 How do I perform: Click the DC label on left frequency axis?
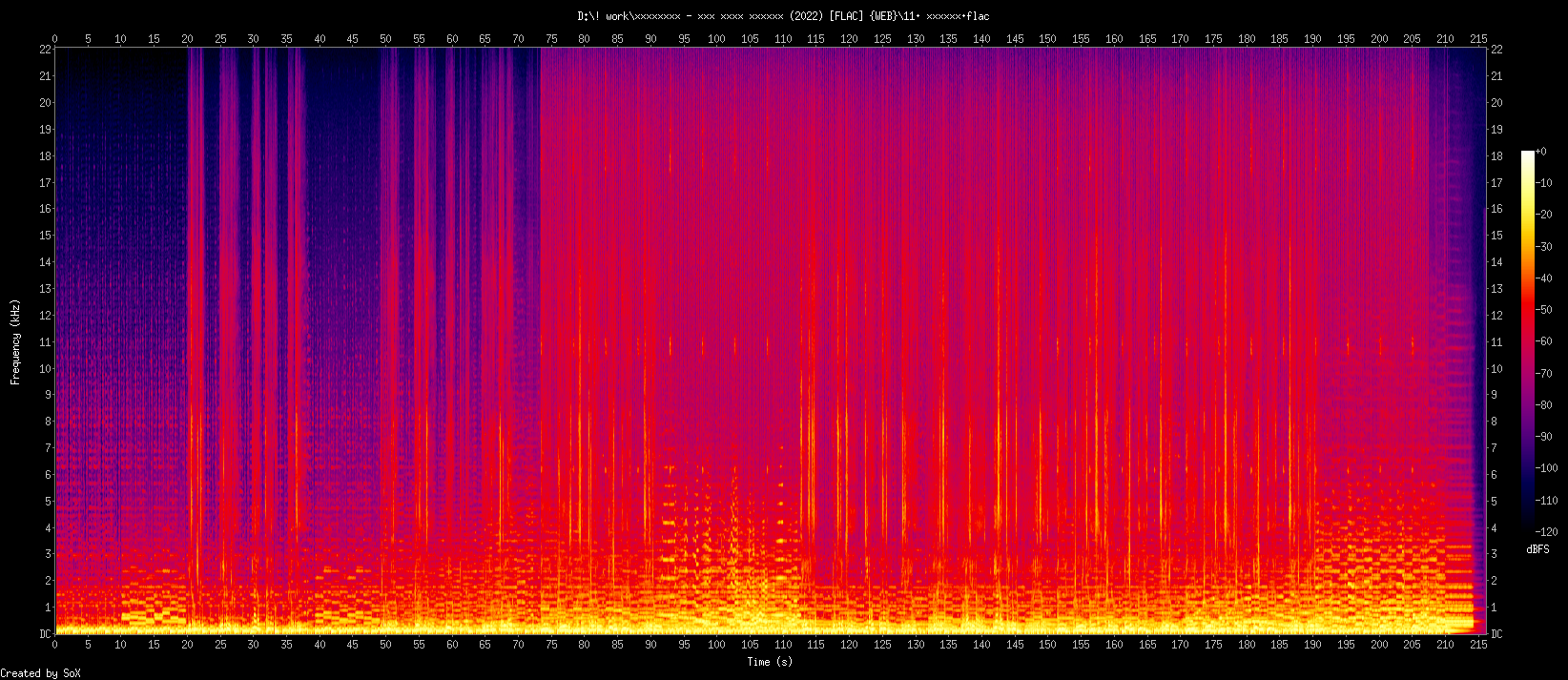44,633
